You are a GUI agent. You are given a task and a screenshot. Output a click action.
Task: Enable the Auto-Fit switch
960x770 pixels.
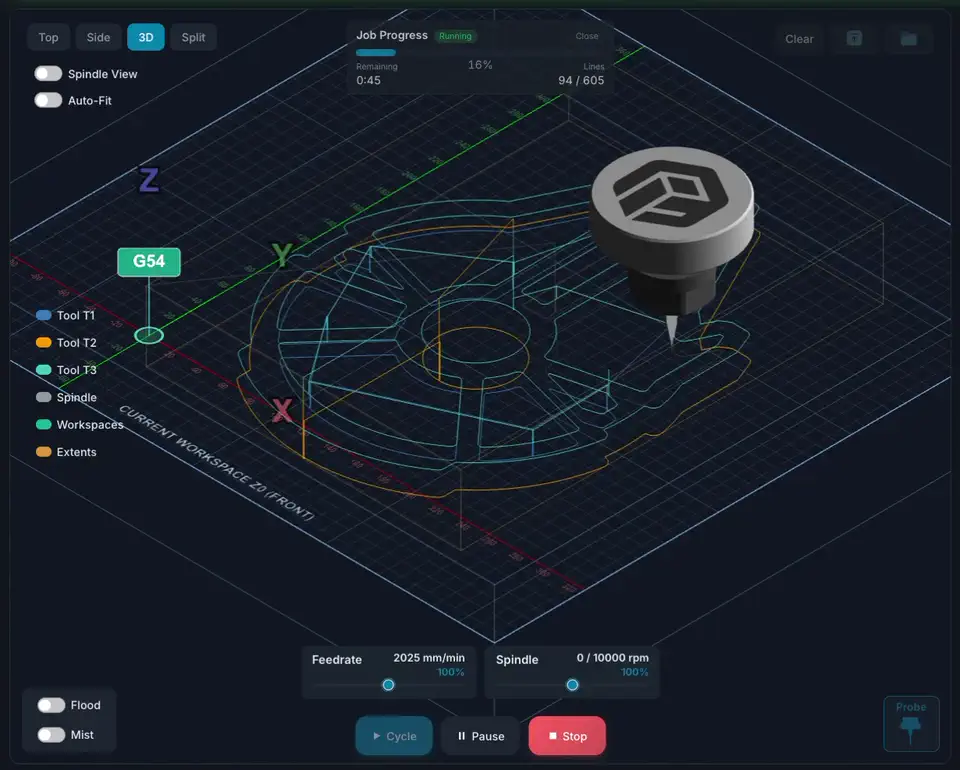pos(48,100)
